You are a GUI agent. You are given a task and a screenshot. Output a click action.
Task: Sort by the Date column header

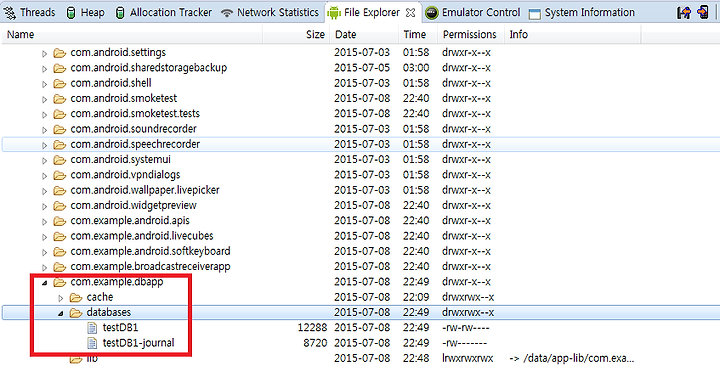(364, 34)
